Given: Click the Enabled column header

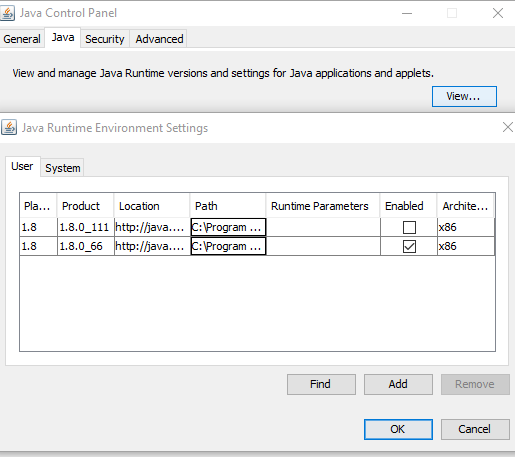Looking at the screenshot, I should tap(408, 206).
